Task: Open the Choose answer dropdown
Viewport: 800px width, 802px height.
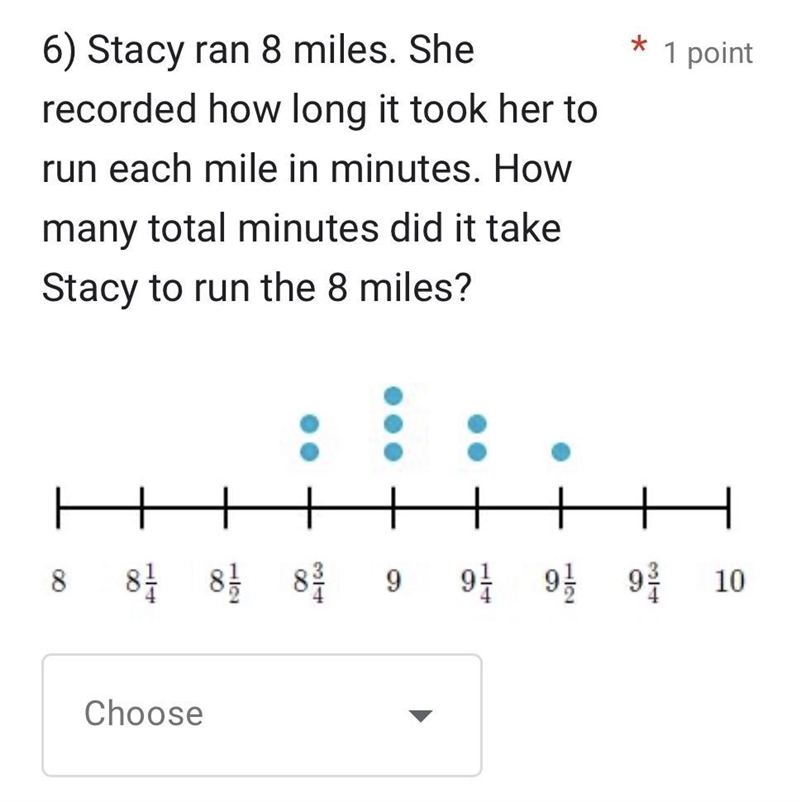Action: click(x=262, y=715)
